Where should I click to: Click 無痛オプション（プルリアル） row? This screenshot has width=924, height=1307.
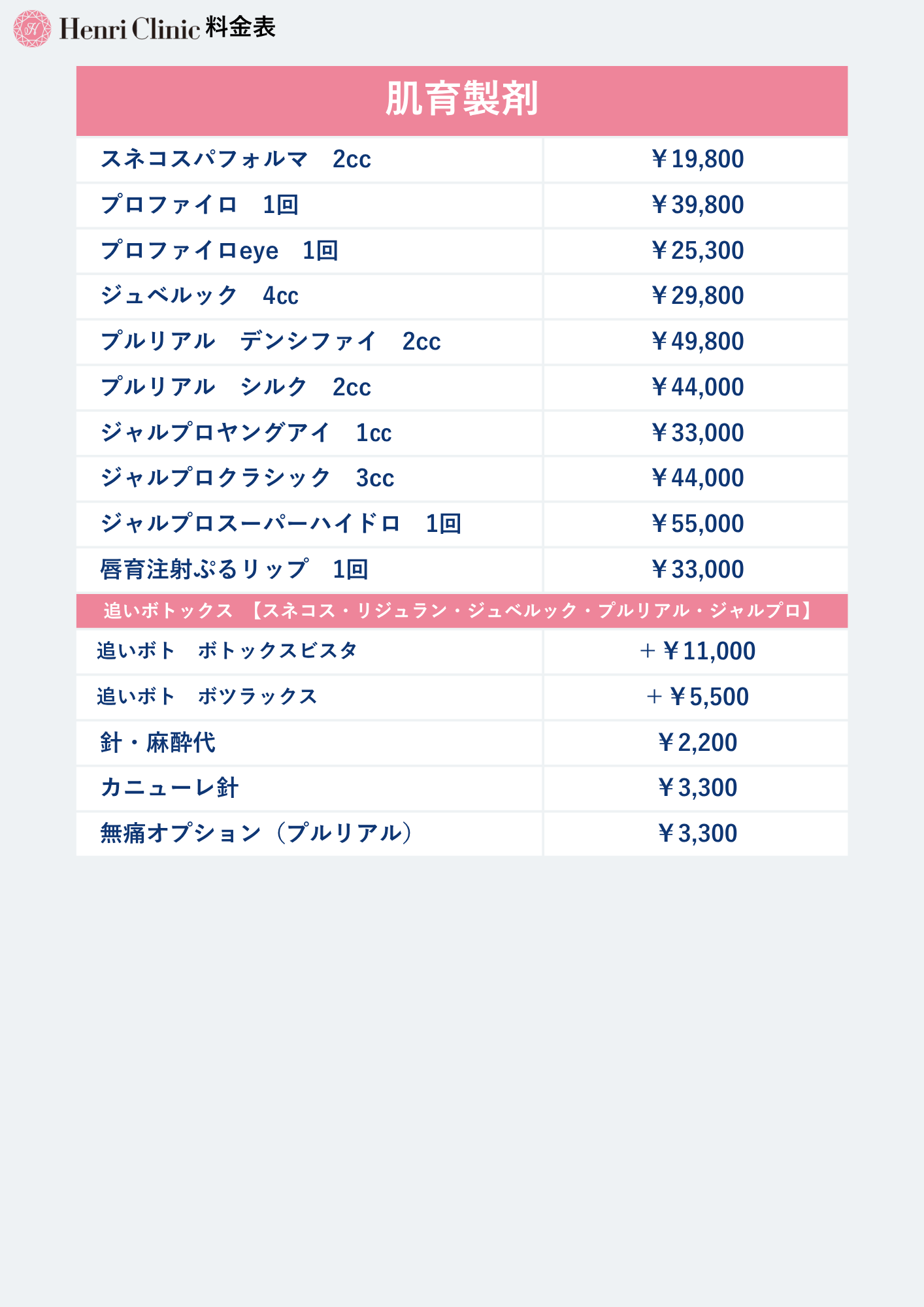click(x=309, y=834)
